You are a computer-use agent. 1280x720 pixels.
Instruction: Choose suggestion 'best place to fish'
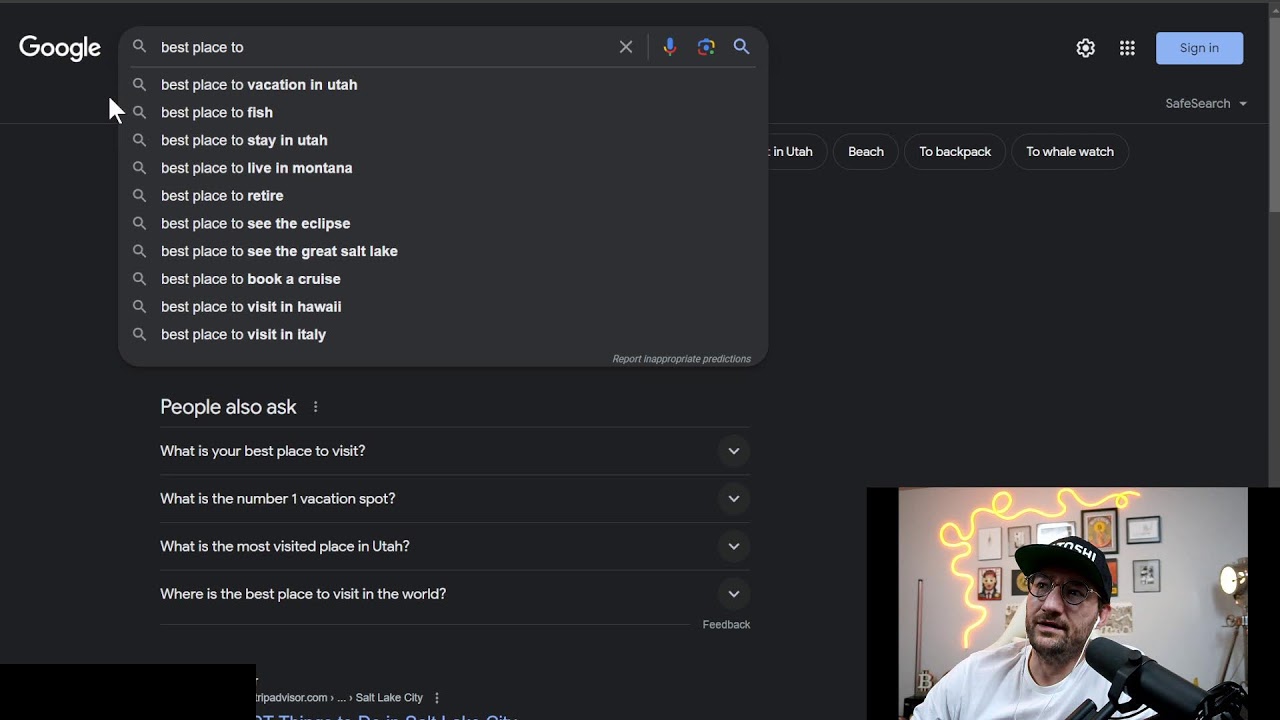tap(217, 113)
